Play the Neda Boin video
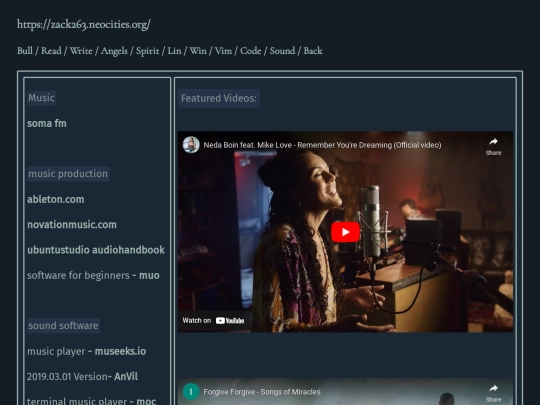The height and width of the screenshot is (405, 540). (x=345, y=232)
